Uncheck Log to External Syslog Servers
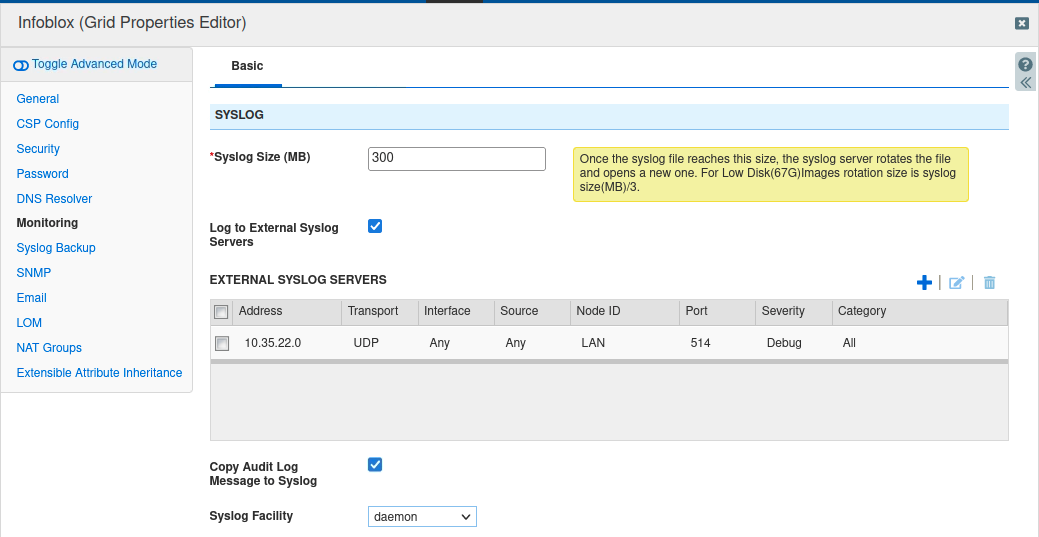The height and width of the screenshot is (537, 1039). (x=375, y=226)
